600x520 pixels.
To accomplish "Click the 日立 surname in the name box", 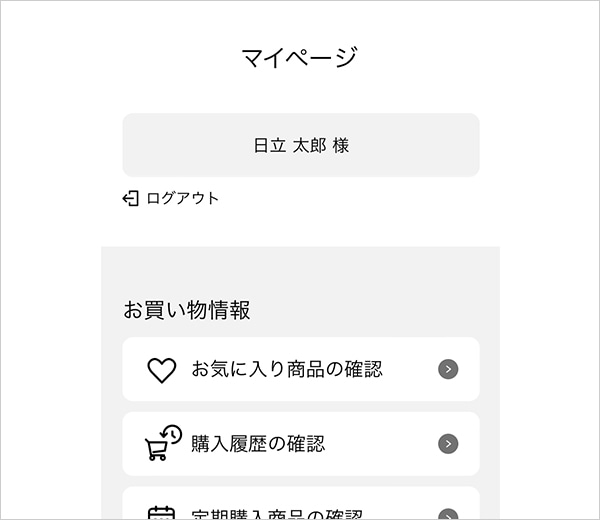I will click(270, 146).
